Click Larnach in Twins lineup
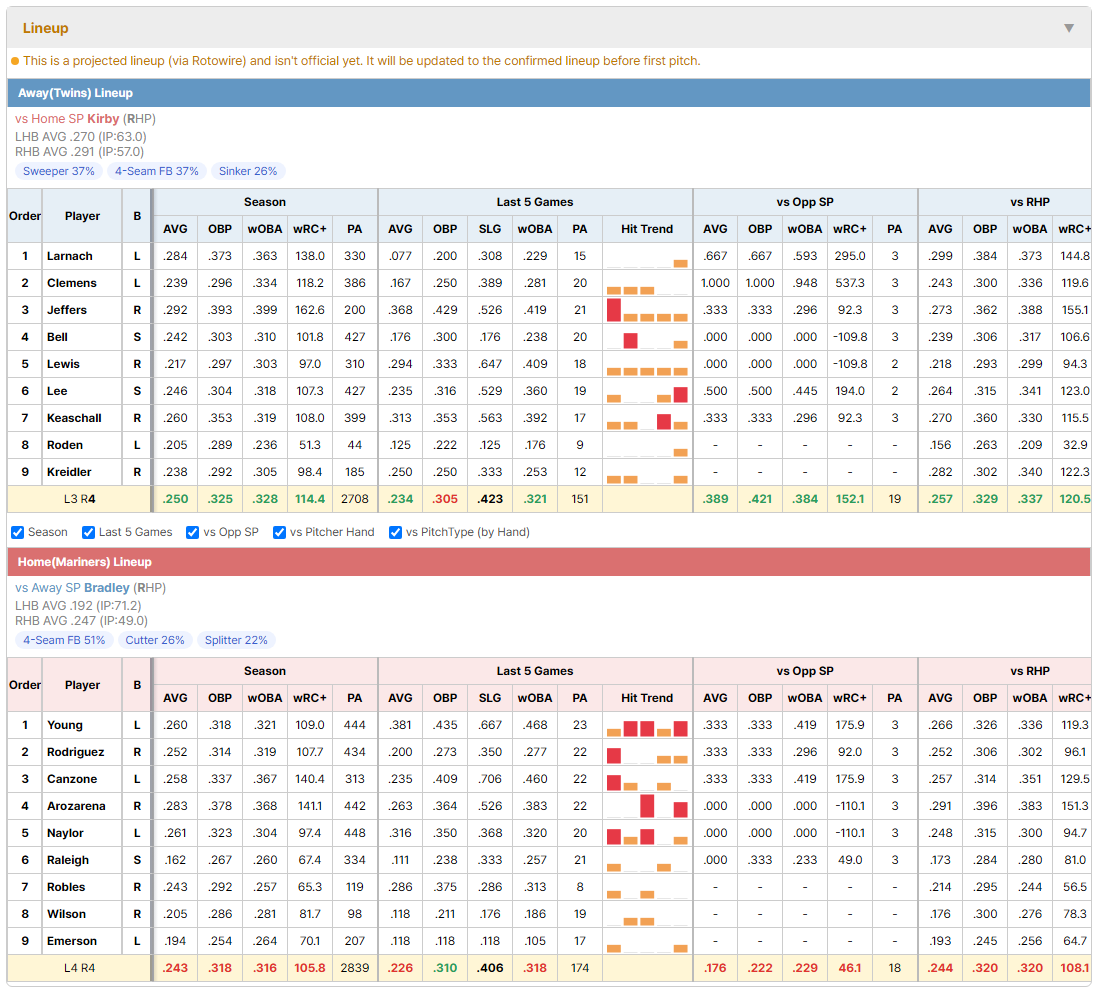The image size is (1098, 993). tap(69, 256)
